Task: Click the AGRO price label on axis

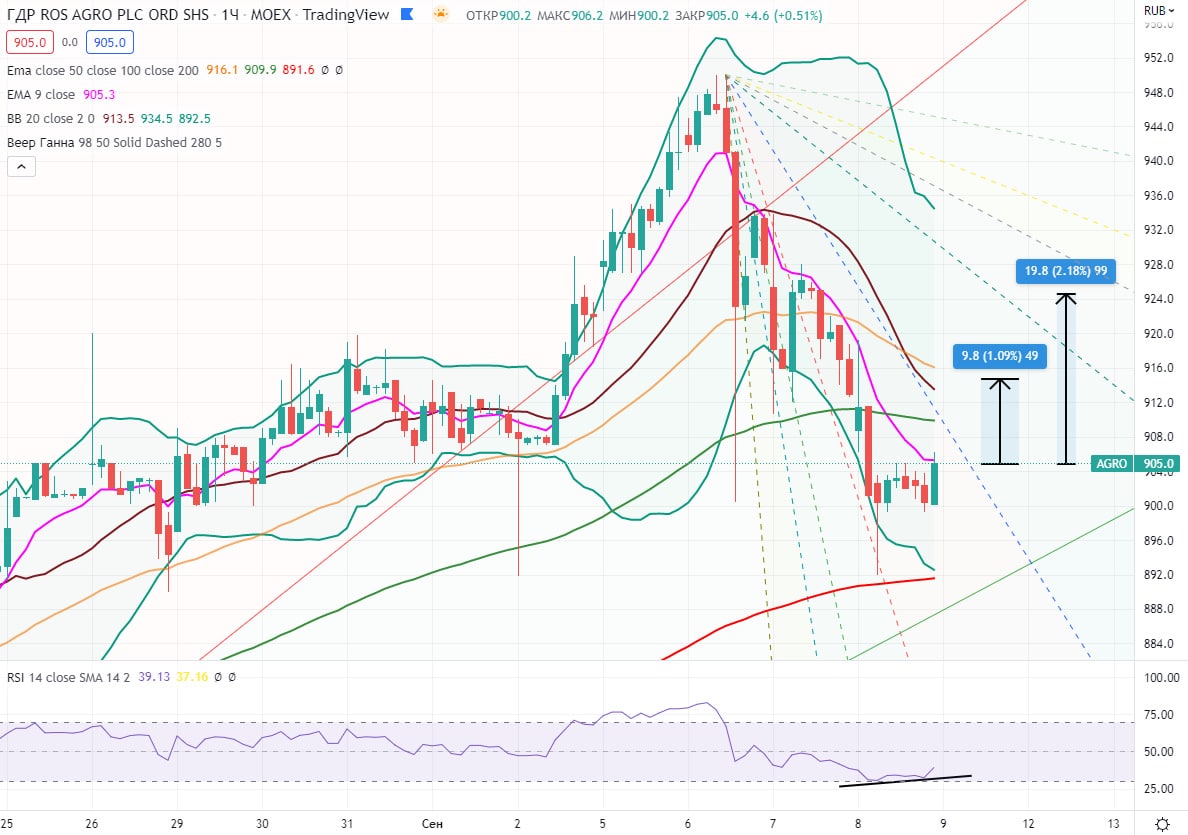Action: coord(1111,464)
